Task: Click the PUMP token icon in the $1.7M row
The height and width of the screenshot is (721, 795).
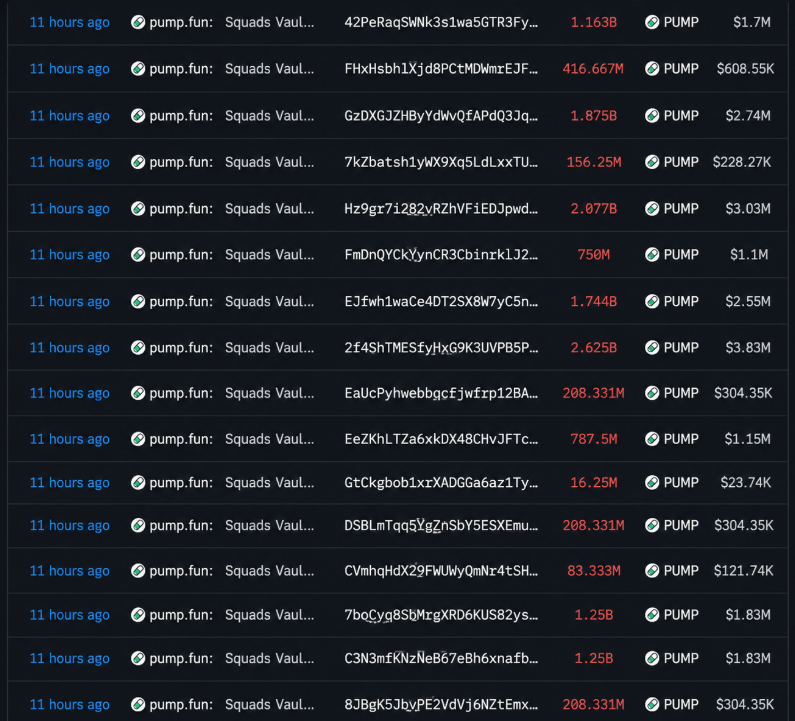Action: (652, 22)
